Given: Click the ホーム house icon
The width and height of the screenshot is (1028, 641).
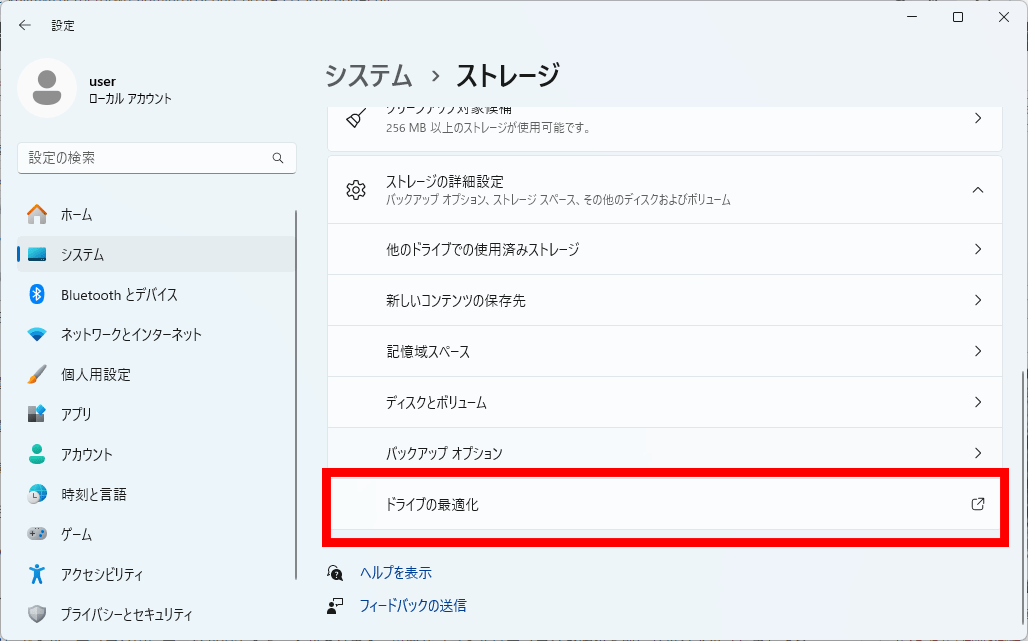Looking at the screenshot, I should (x=37, y=214).
